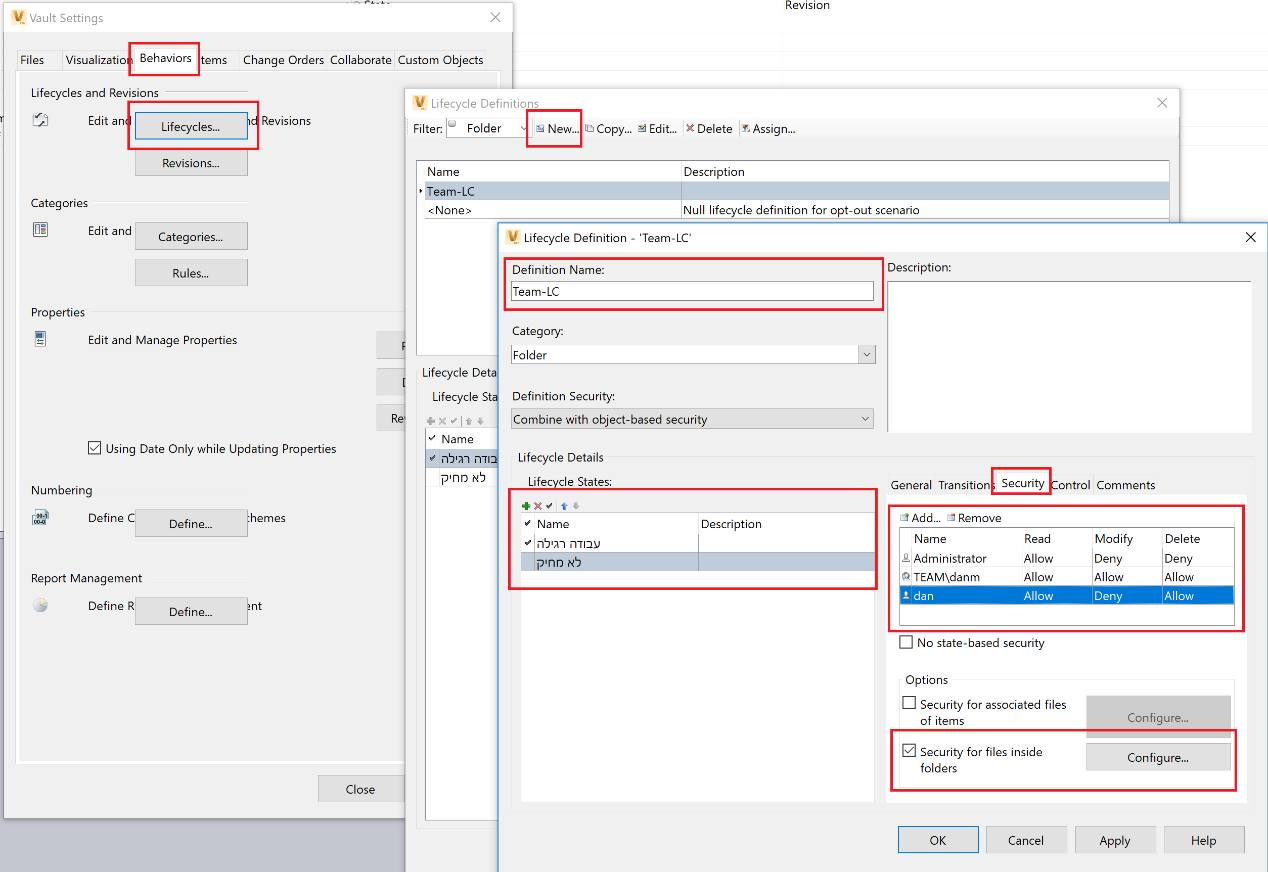
Task: Click the grey move-state-down arrow icon
Action: pos(575,507)
